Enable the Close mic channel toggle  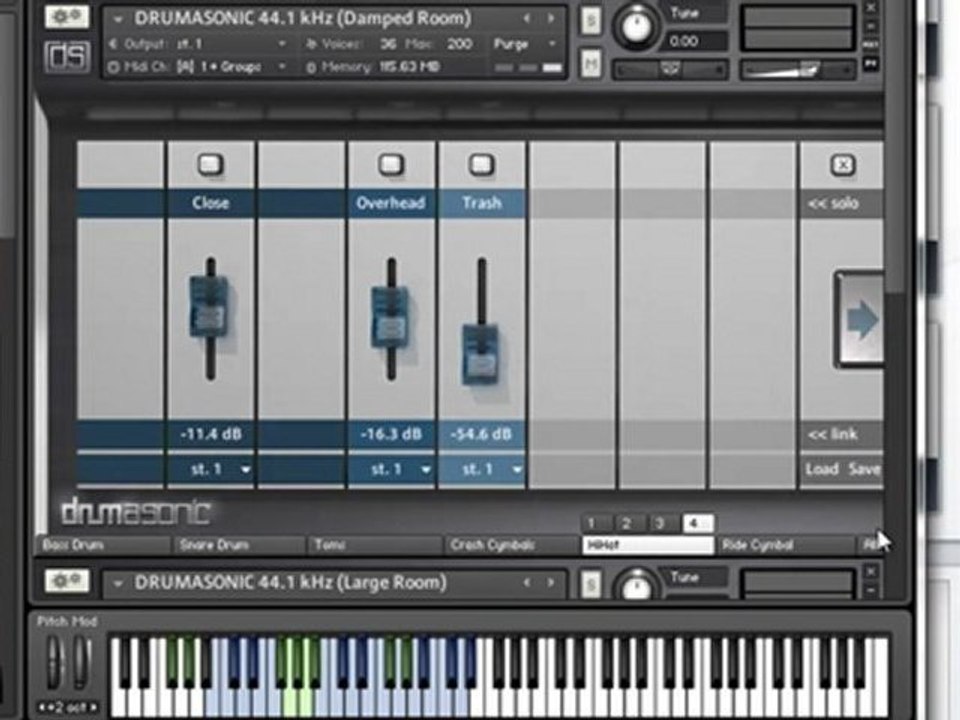pyautogui.click(x=211, y=165)
